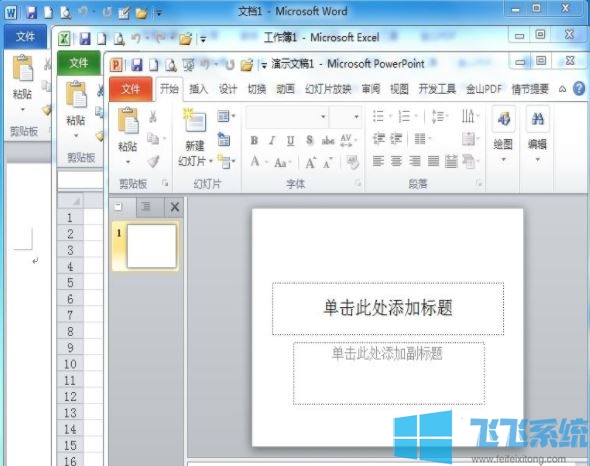The height and width of the screenshot is (466, 590).
Task: Create a new slide with 新建幻灯片 icon
Action: pos(195,120)
